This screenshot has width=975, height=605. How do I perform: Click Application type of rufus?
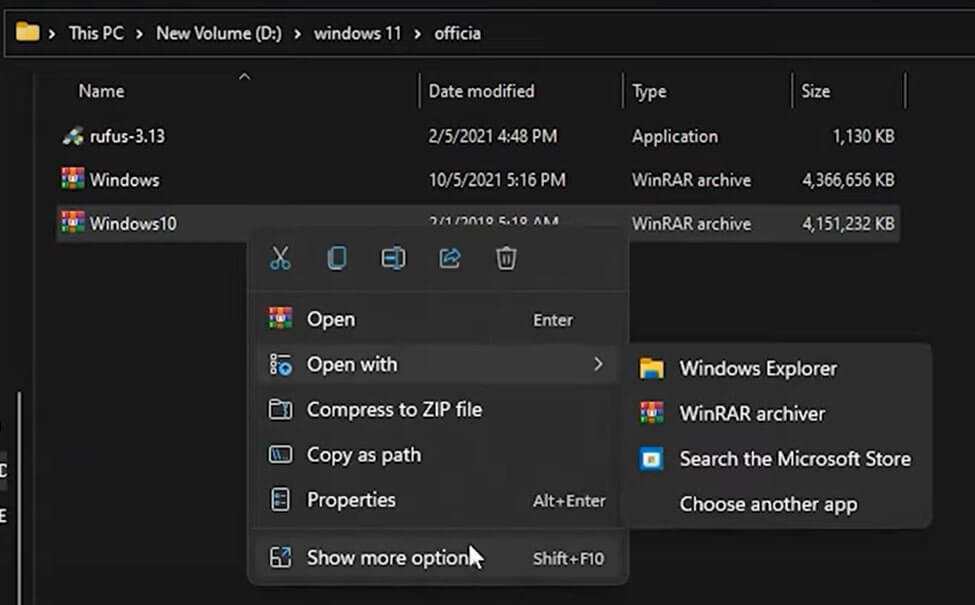click(x=675, y=136)
